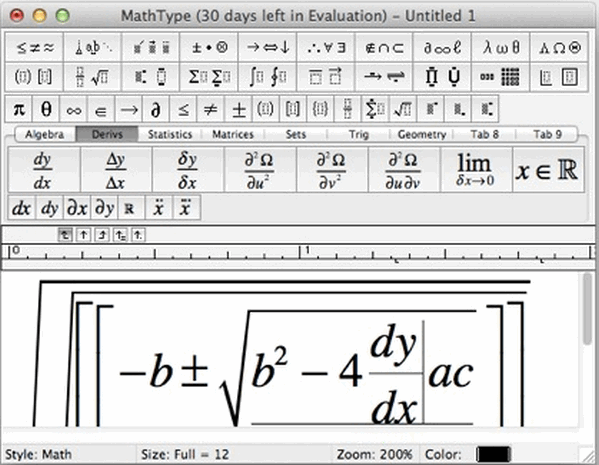The width and height of the screenshot is (599, 465).
Task: Select the right-aligned tab stop button
Action: pyautogui.click(x=102, y=235)
